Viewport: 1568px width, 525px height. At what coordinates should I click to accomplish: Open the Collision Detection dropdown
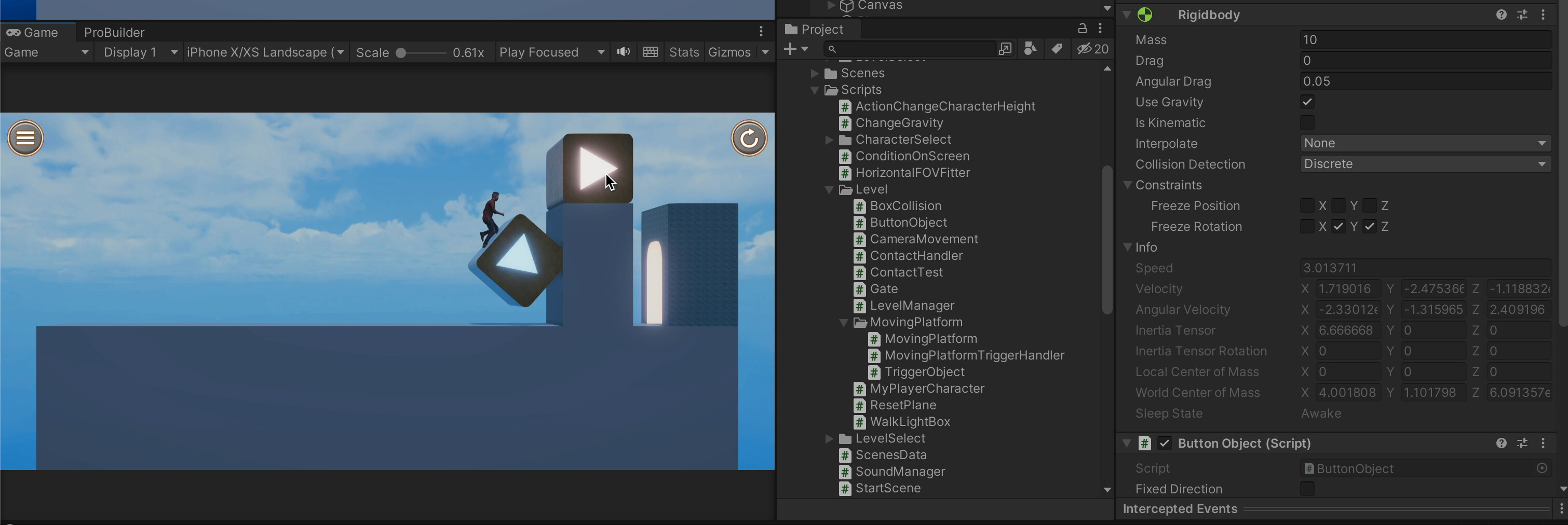coord(1424,163)
